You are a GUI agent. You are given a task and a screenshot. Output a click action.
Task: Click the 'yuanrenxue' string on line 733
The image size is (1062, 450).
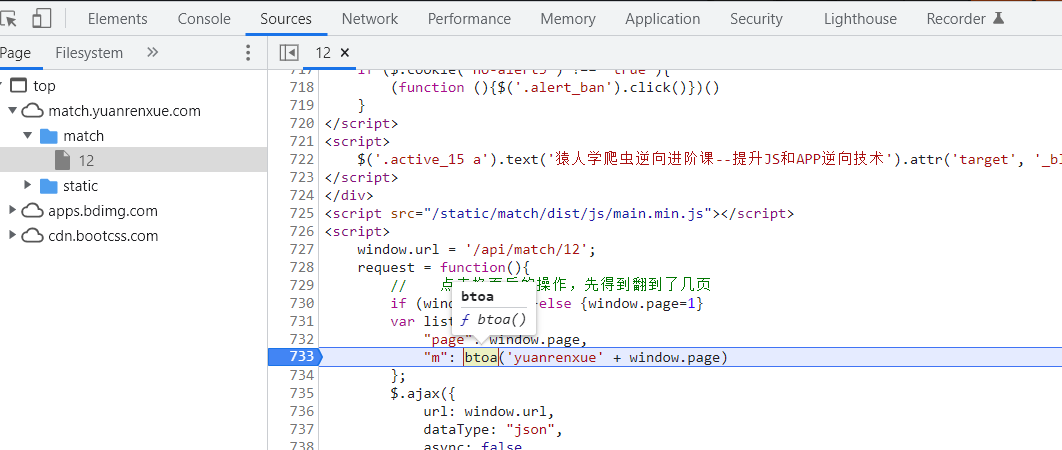pos(555,357)
